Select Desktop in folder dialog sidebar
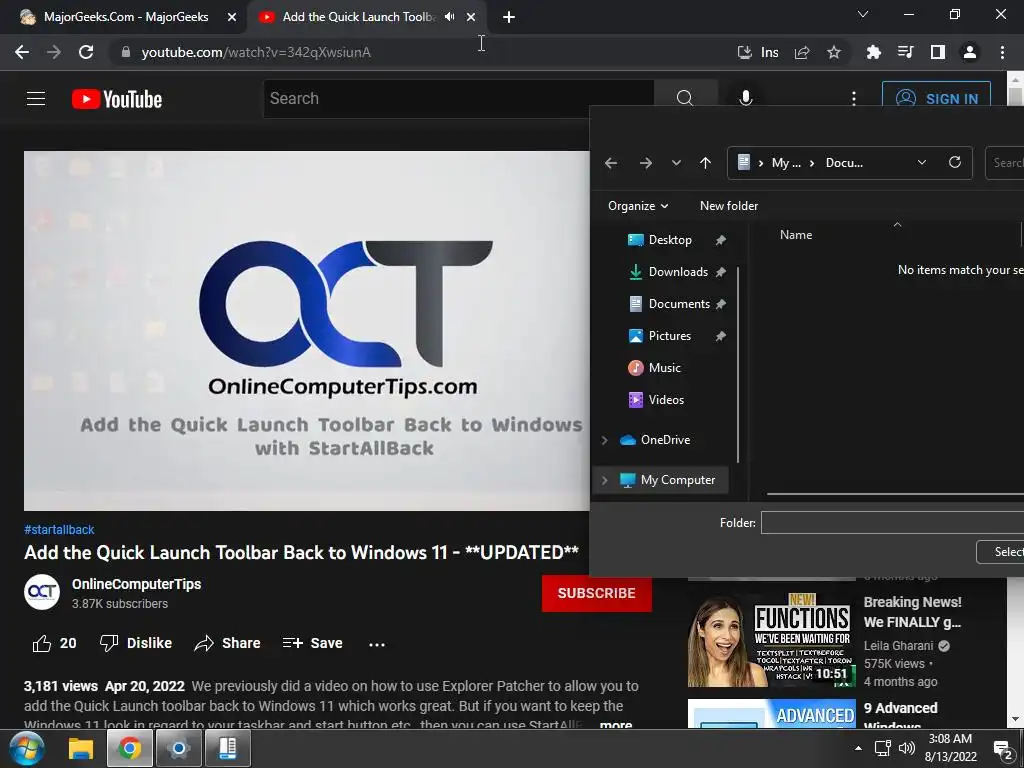This screenshot has height=768, width=1024. coord(670,240)
